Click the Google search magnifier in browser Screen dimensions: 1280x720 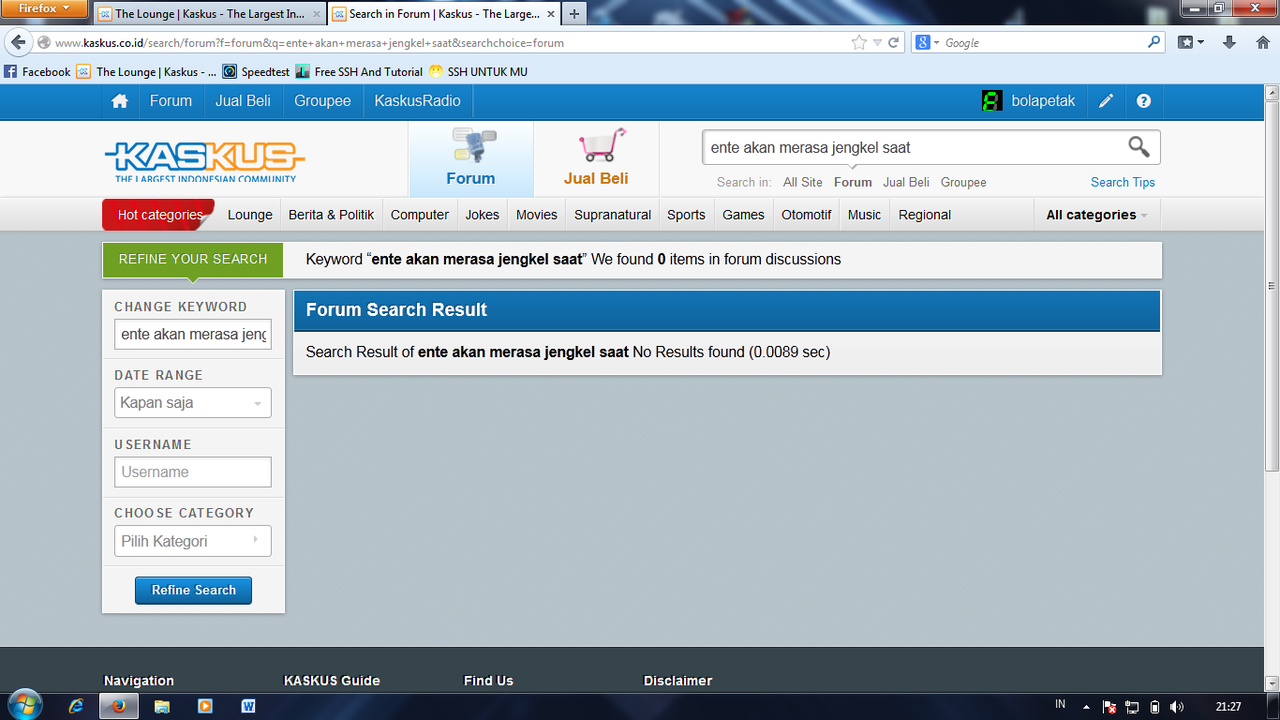click(1154, 43)
